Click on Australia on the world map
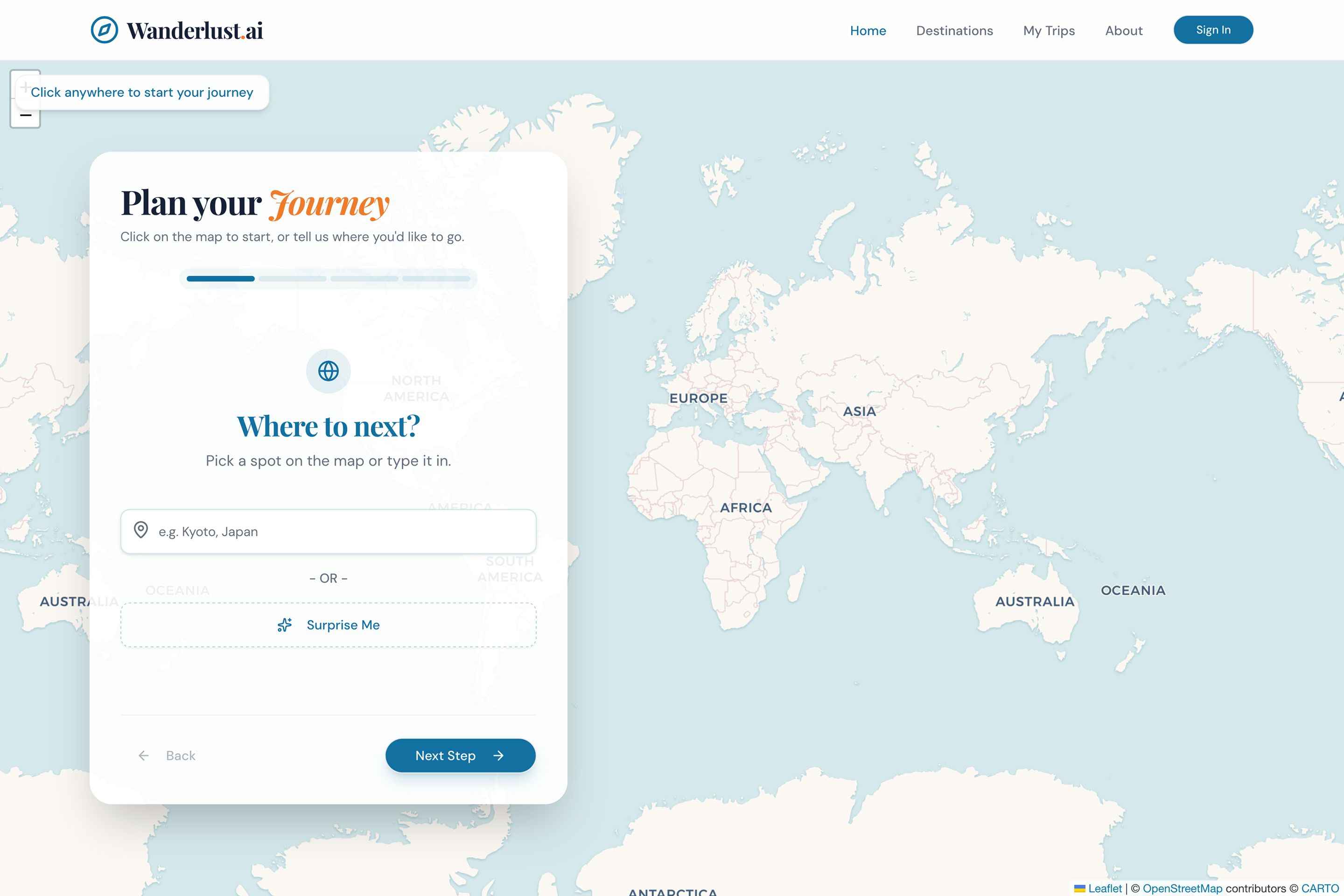Viewport: 1344px width, 896px height. coord(1034,600)
